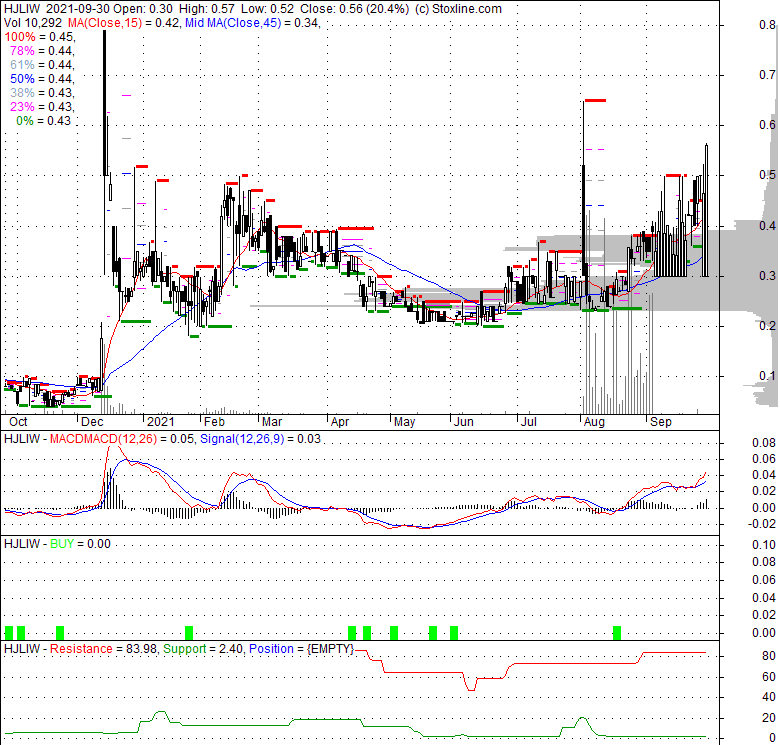Select the 61% = 0.44 level label
Screen dimensions: 780x745
click(x=42, y=65)
